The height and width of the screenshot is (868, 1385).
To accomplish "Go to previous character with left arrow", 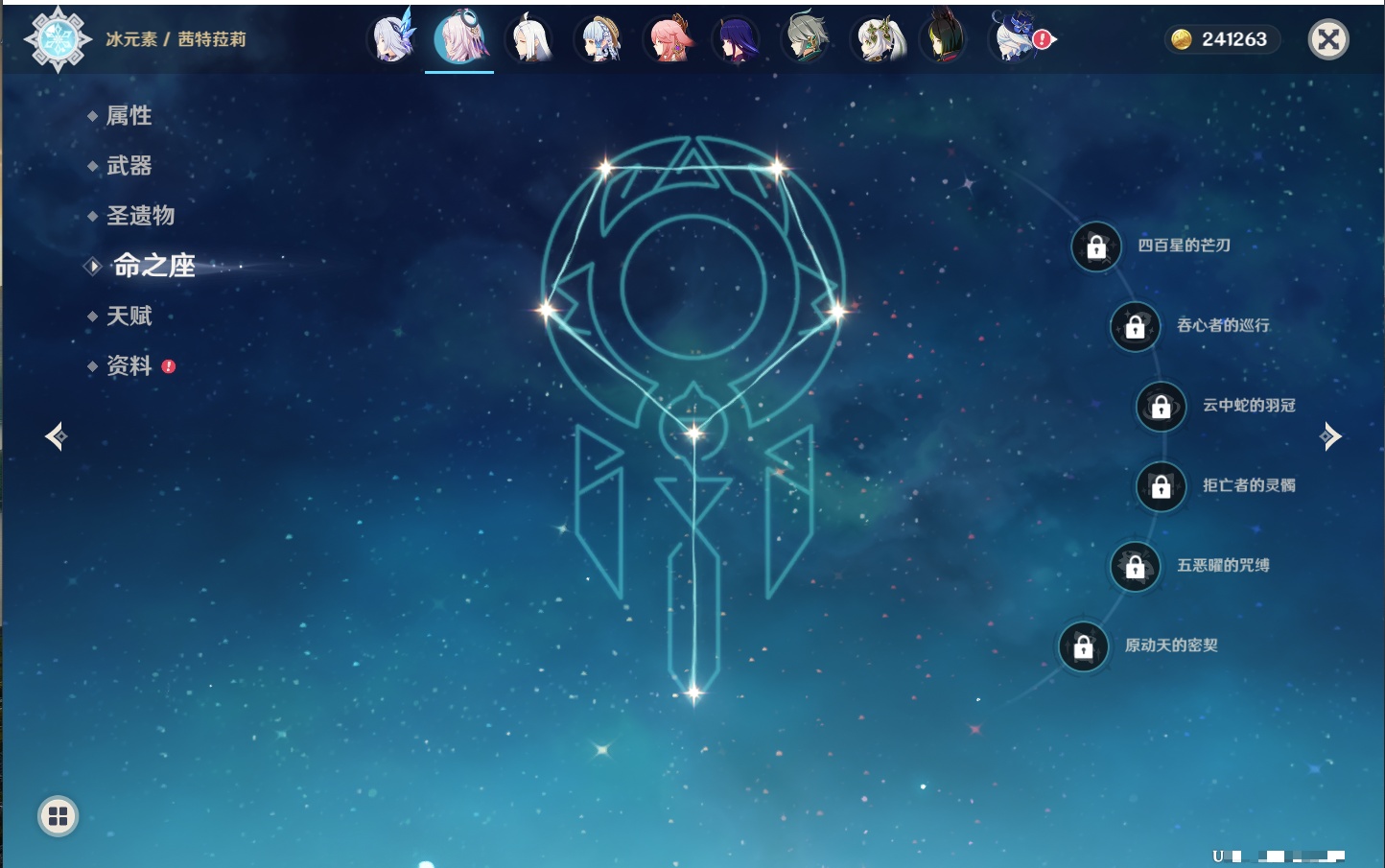I will [x=56, y=436].
